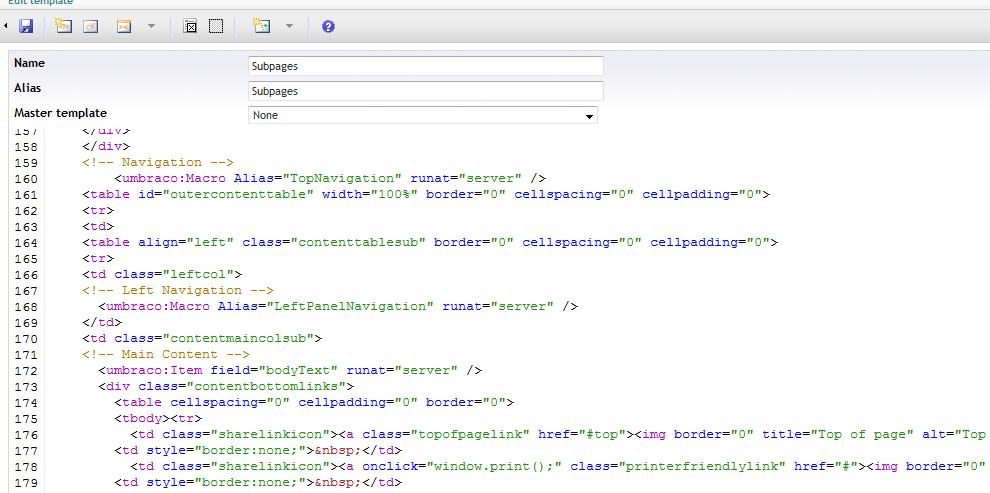This screenshot has height=493, width=990.
Task: Click the window.print() line 178
Action: (x=558, y=466)
